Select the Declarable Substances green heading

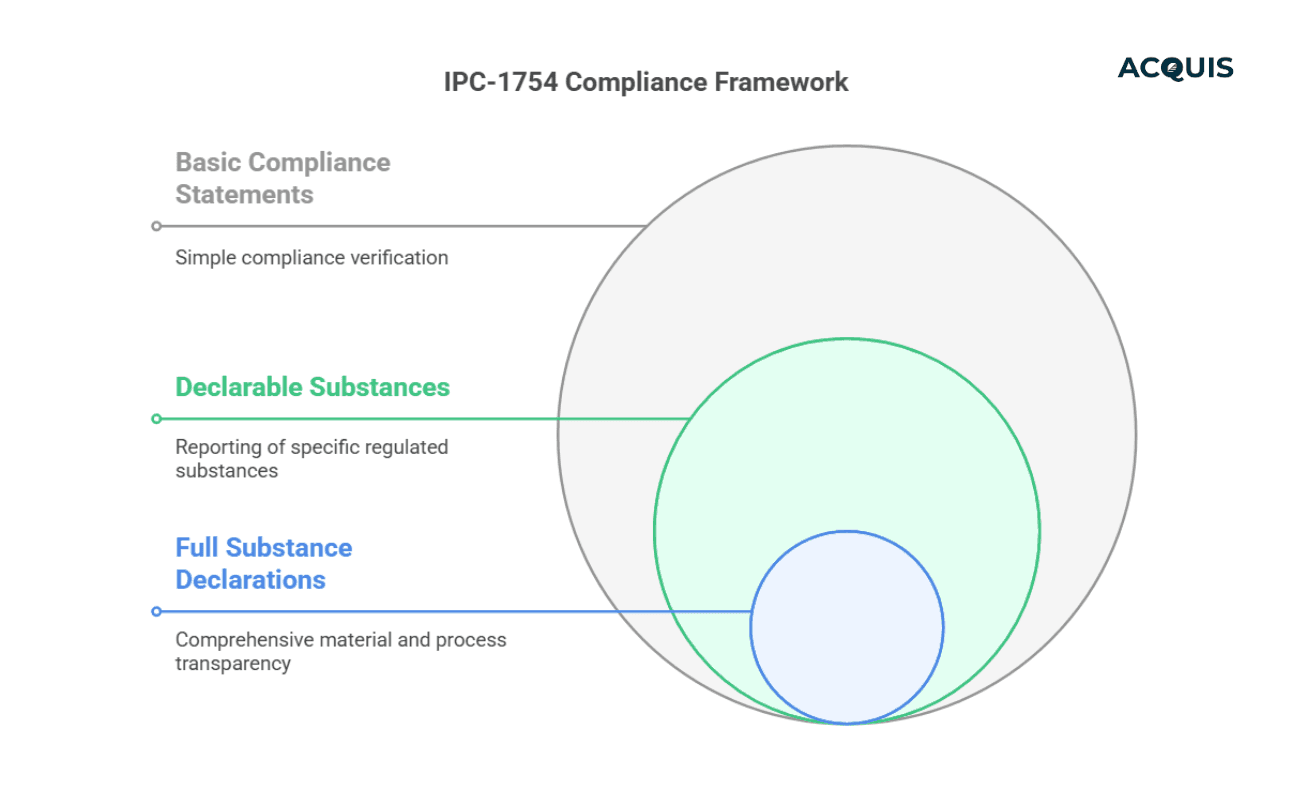311,388
